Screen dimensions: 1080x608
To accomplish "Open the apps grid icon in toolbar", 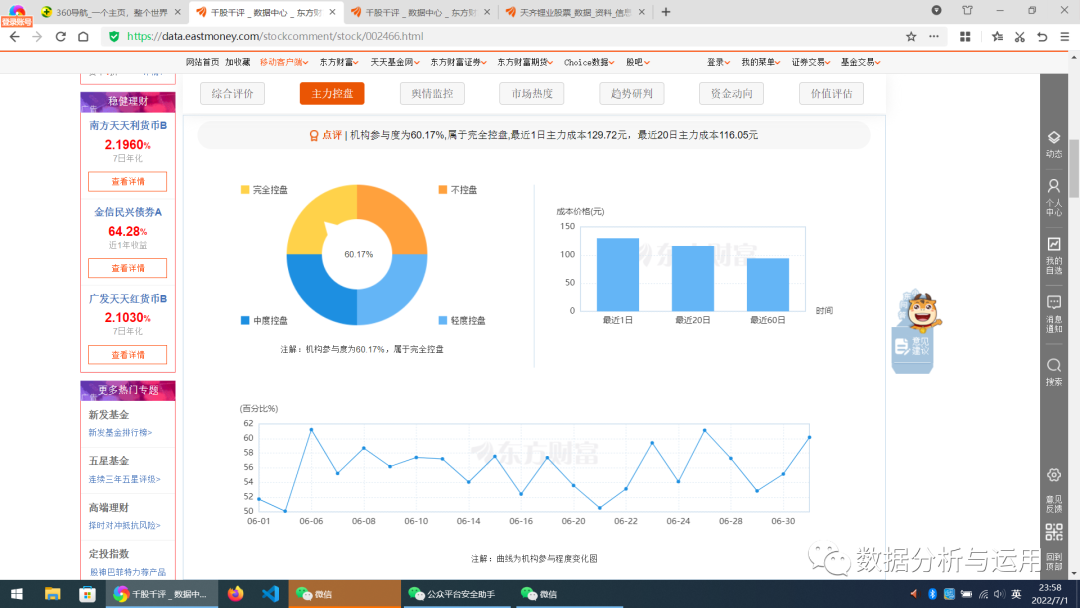I will point(965,36).
